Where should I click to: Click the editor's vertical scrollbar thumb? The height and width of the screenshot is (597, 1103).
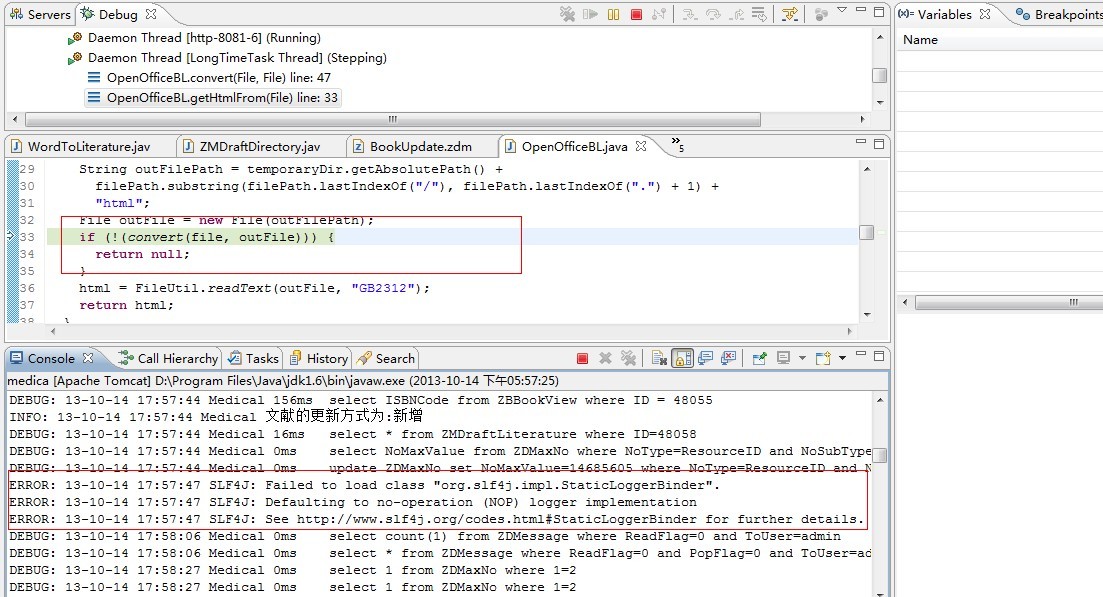(x=866, y=232)
